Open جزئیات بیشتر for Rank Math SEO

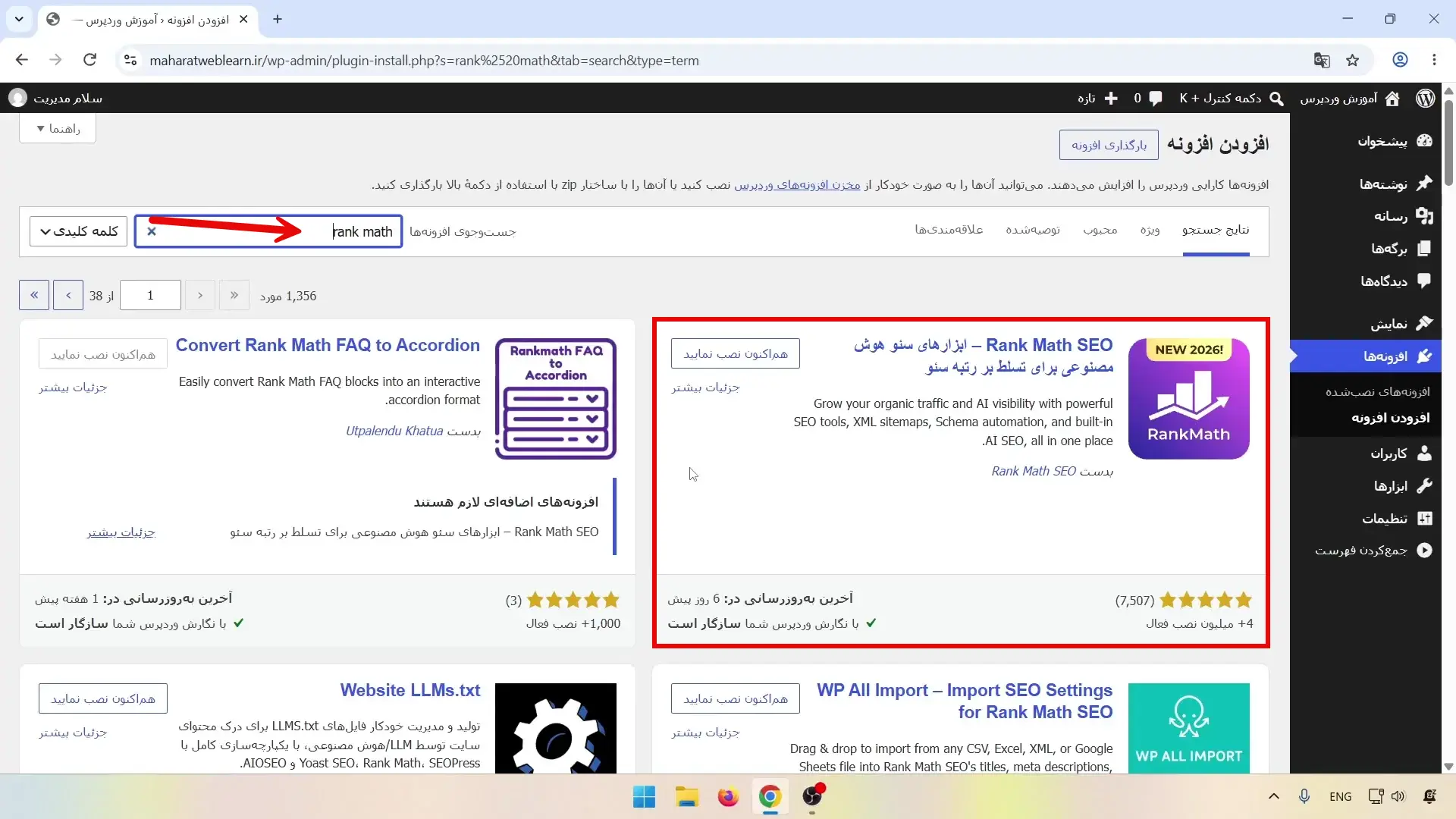click(x=705, y=388)
